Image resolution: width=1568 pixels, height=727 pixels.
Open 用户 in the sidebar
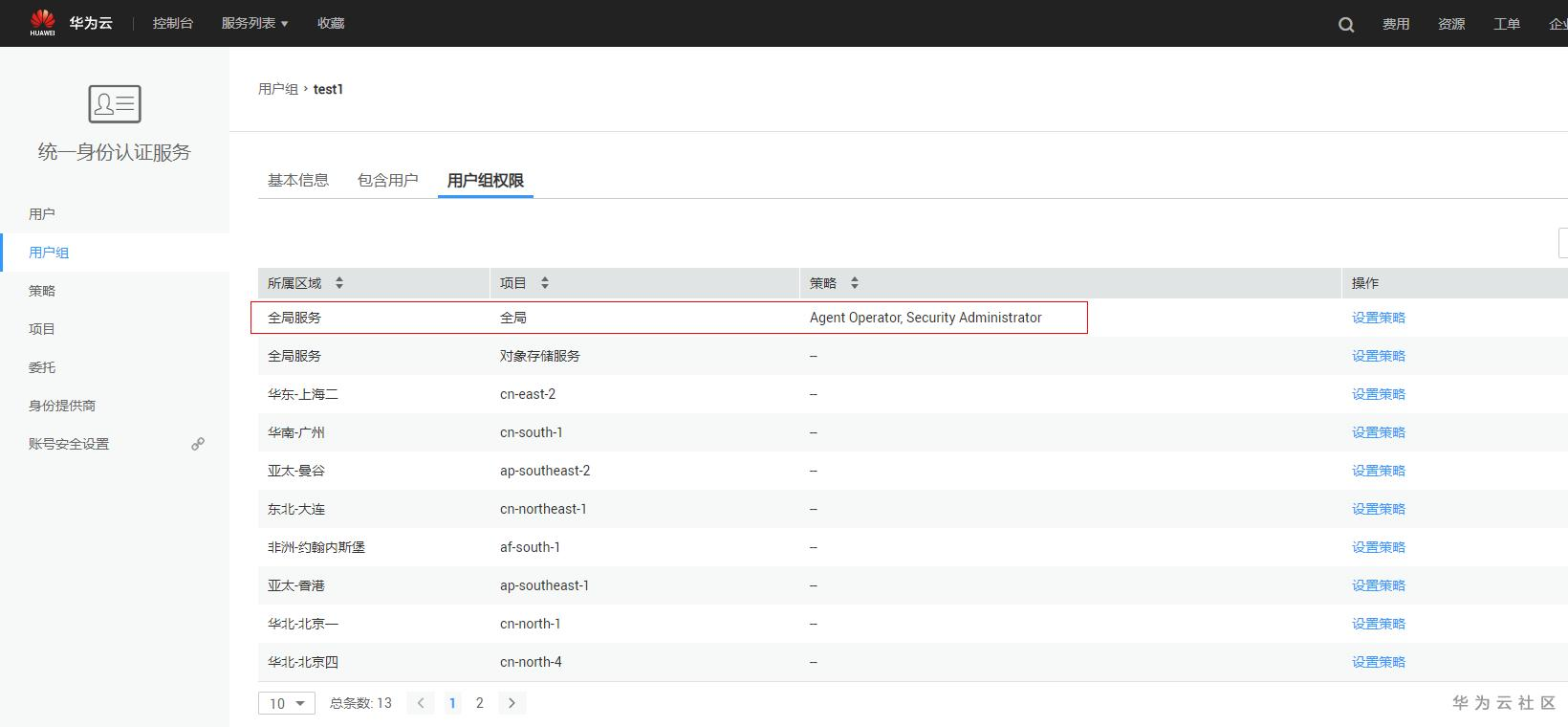(42, 214)
